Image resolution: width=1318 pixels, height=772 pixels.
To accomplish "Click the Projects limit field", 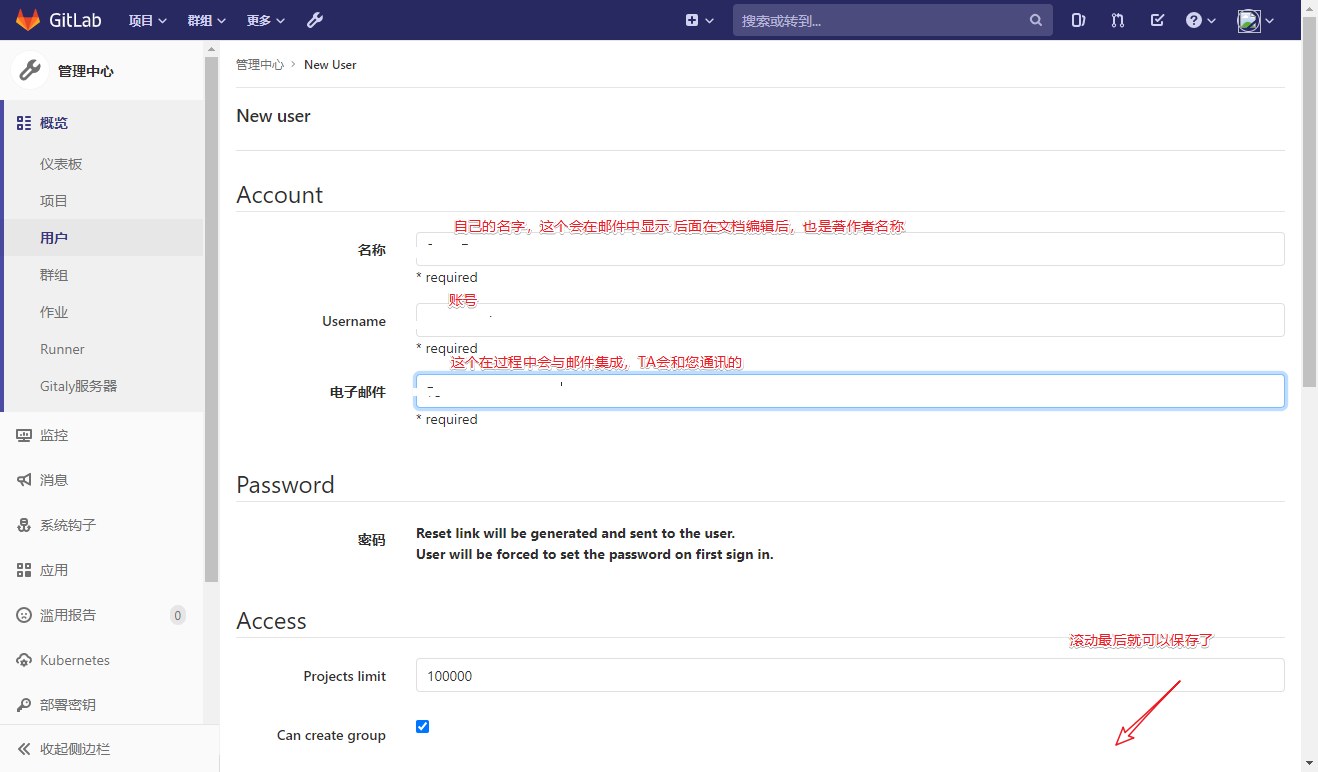I will point(850,675).
